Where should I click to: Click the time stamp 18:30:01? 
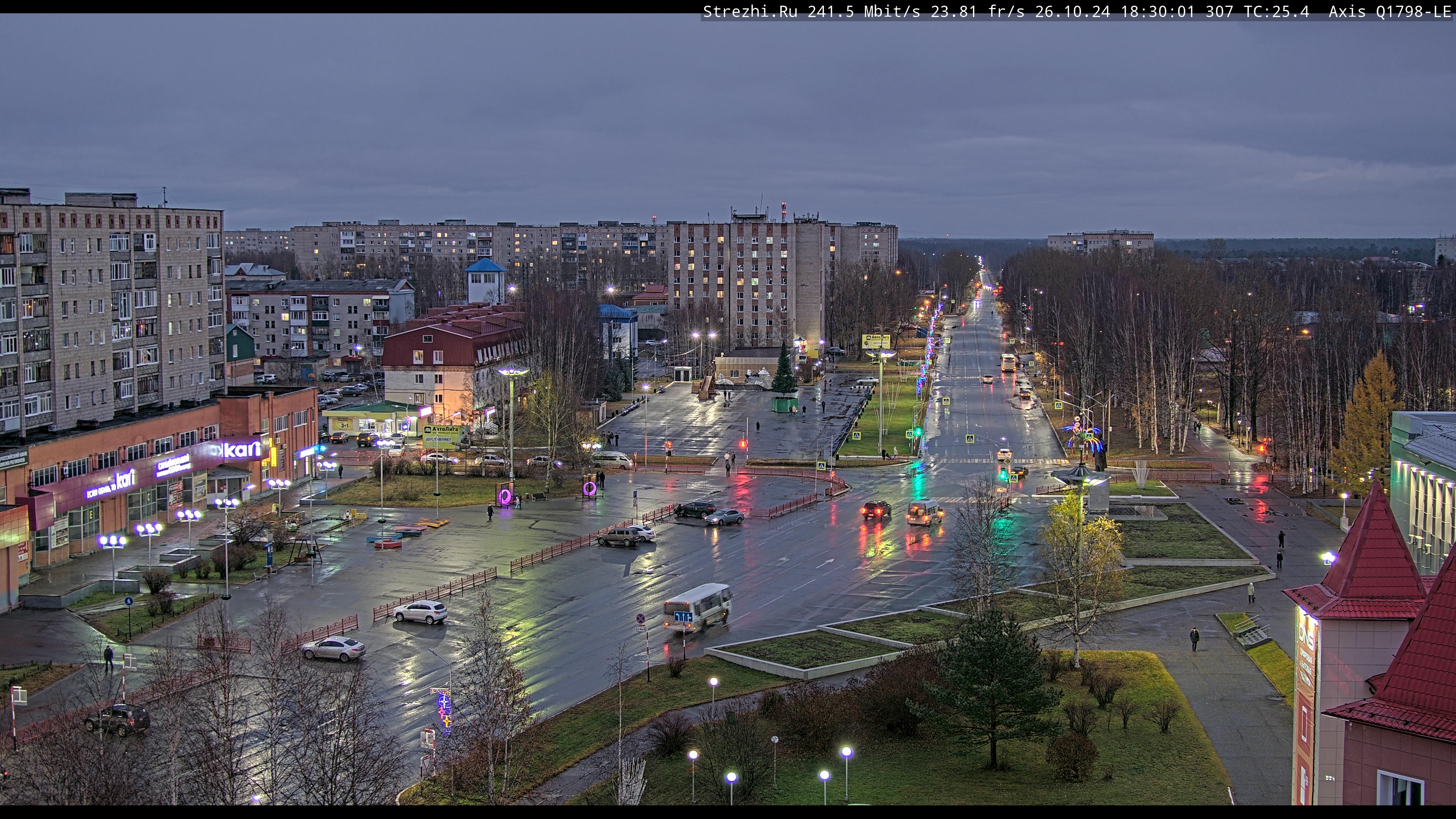coord(1158,11)
